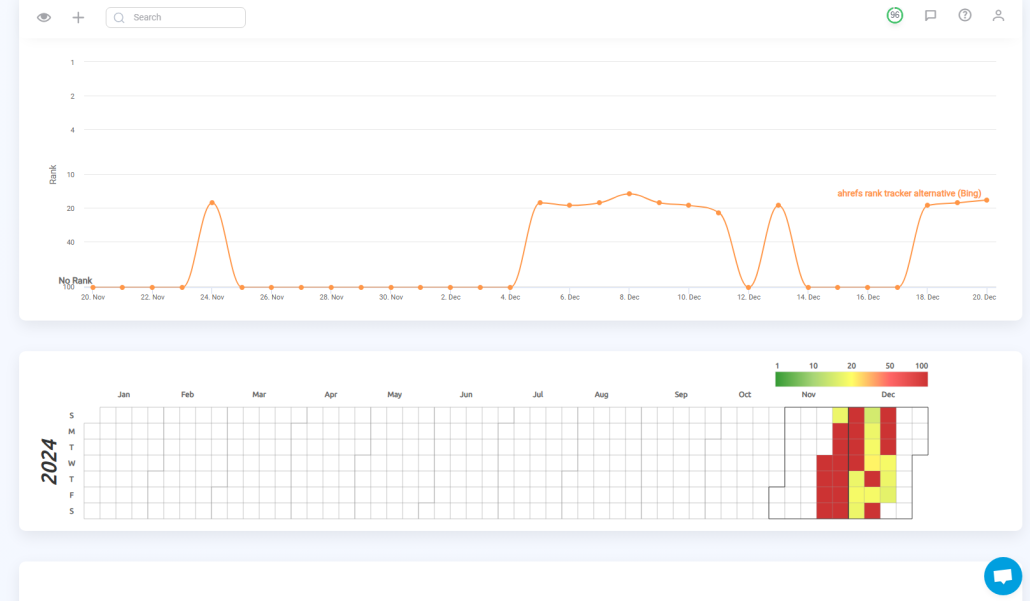
Task: Focus the Search input field
Action: [185, 18]
